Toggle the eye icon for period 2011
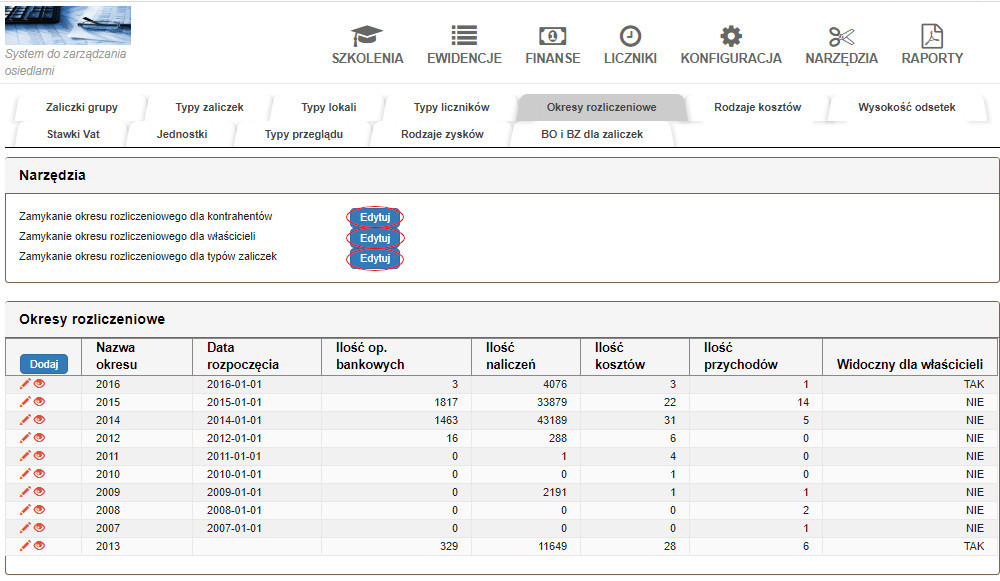Image resolution: width=1000 pixels, height=581 pixels. 40,456
